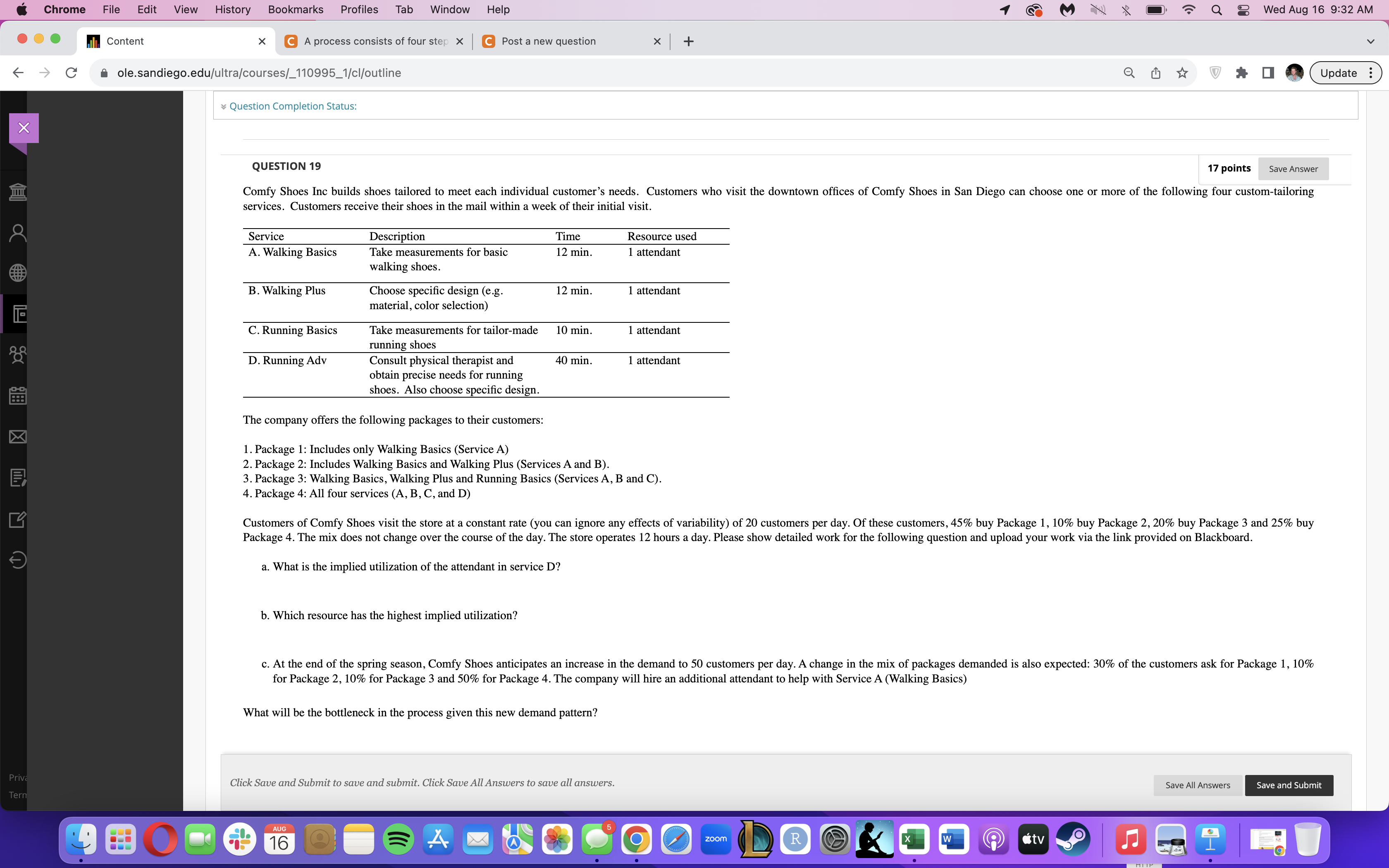This screenshot has width=1389, height=868.
Task: Click the Sign Out icon in sidebar
Action: (18, 560)
